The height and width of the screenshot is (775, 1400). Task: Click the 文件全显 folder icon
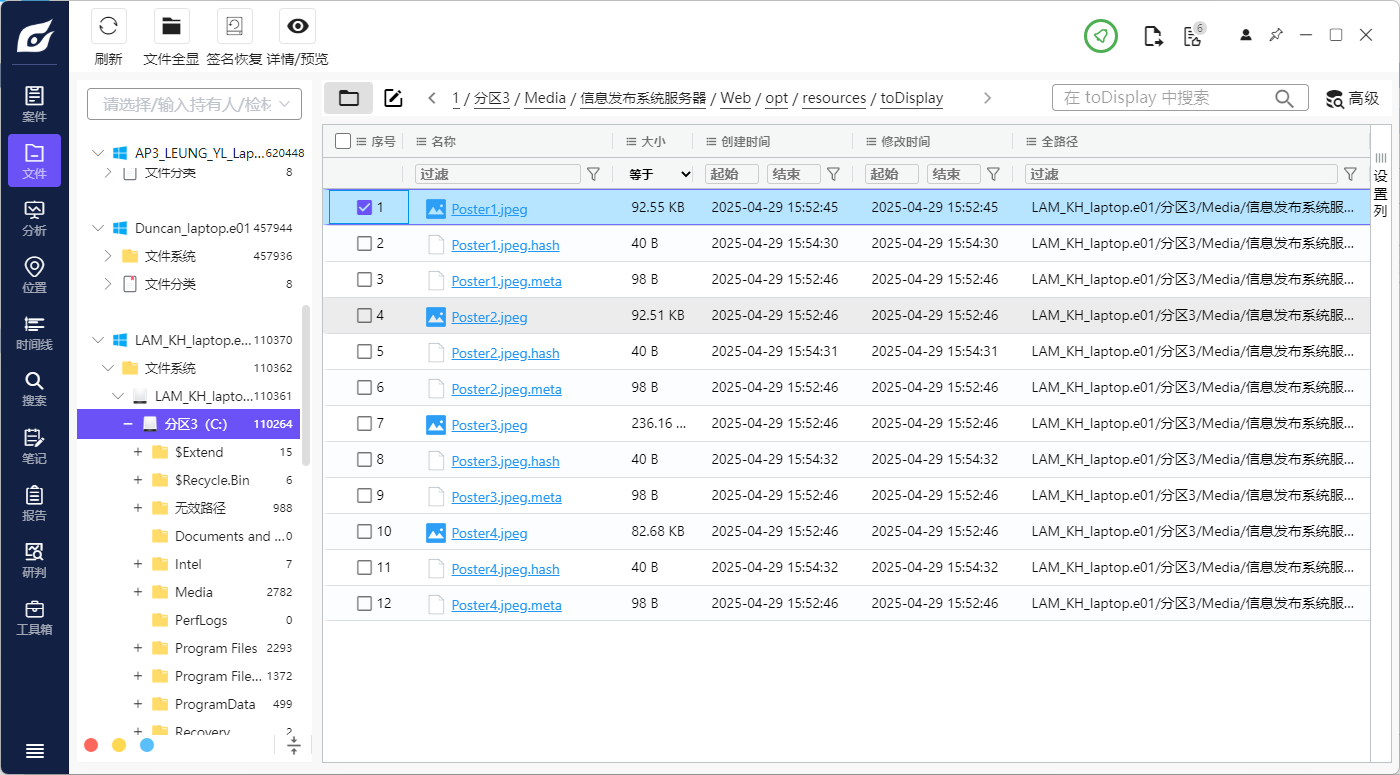point(171,26)
